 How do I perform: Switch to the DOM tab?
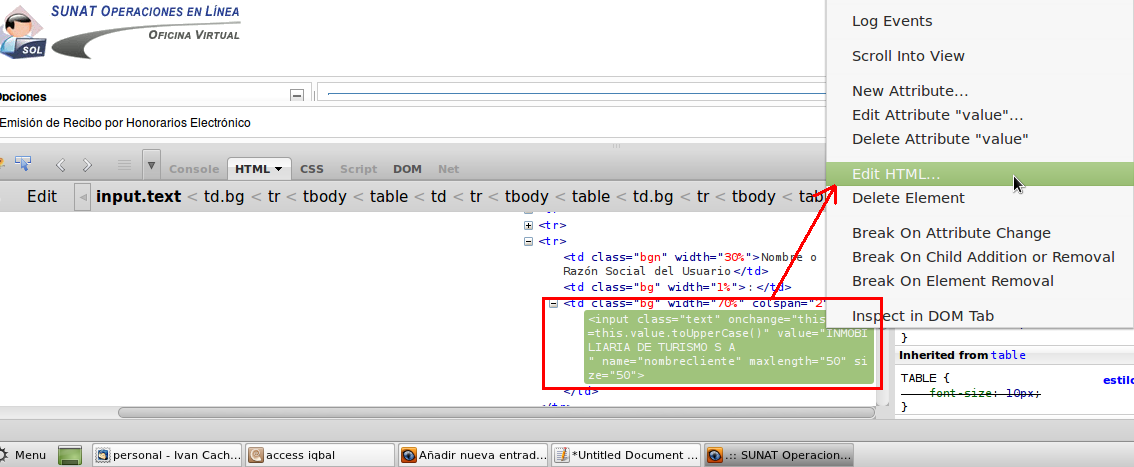[407, 168]
